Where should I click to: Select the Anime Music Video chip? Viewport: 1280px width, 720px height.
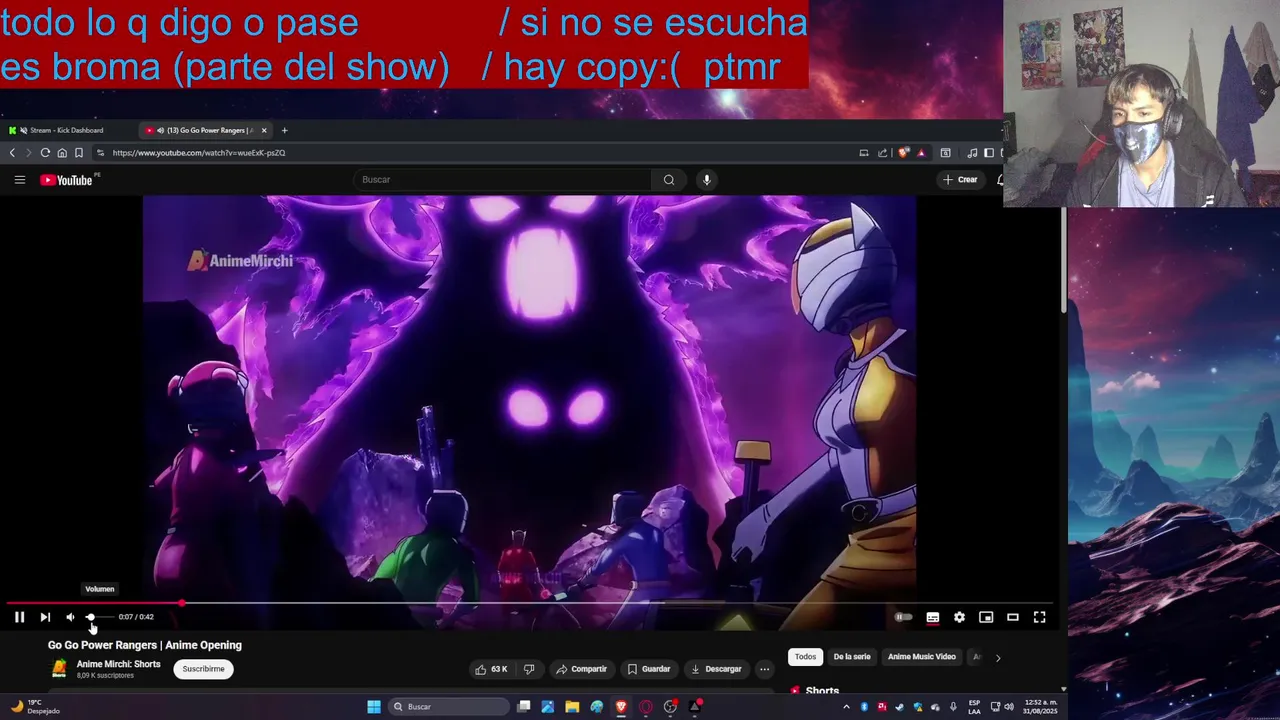(922, 657)
